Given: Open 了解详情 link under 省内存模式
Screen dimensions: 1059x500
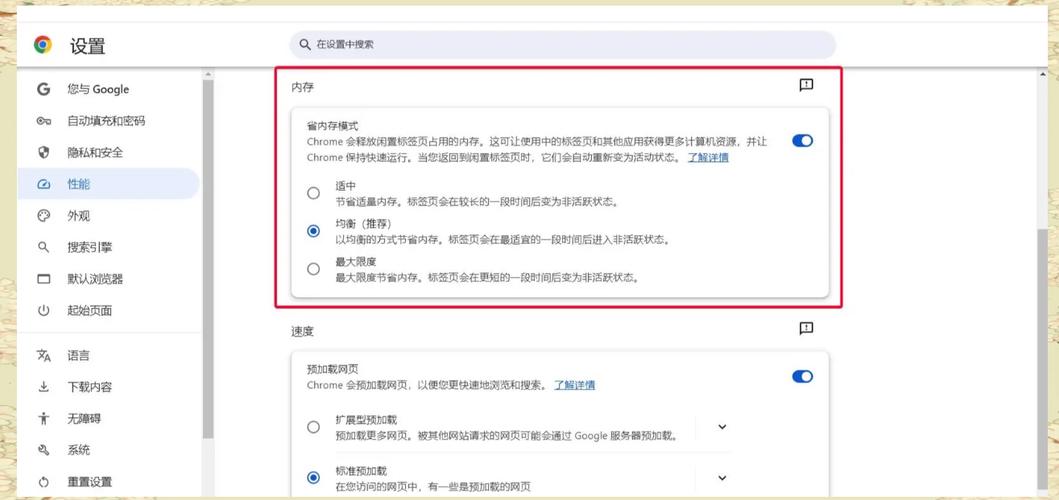Looking at the screenshot, I should pos(708,157).
